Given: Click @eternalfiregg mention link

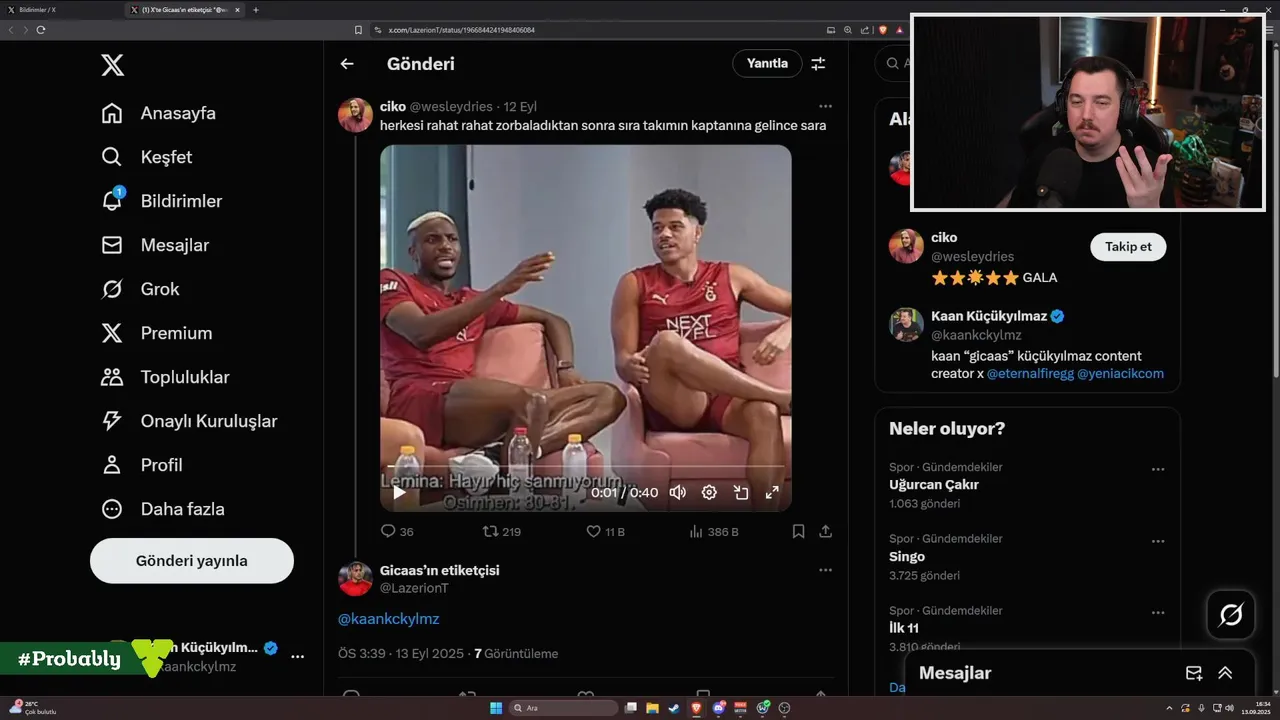Looking at the screenshot, I should [x=1030, y=374].
